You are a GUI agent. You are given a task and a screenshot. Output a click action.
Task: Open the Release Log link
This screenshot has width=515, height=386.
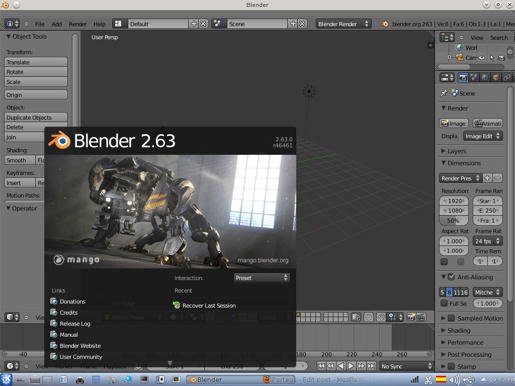[70, 323]
